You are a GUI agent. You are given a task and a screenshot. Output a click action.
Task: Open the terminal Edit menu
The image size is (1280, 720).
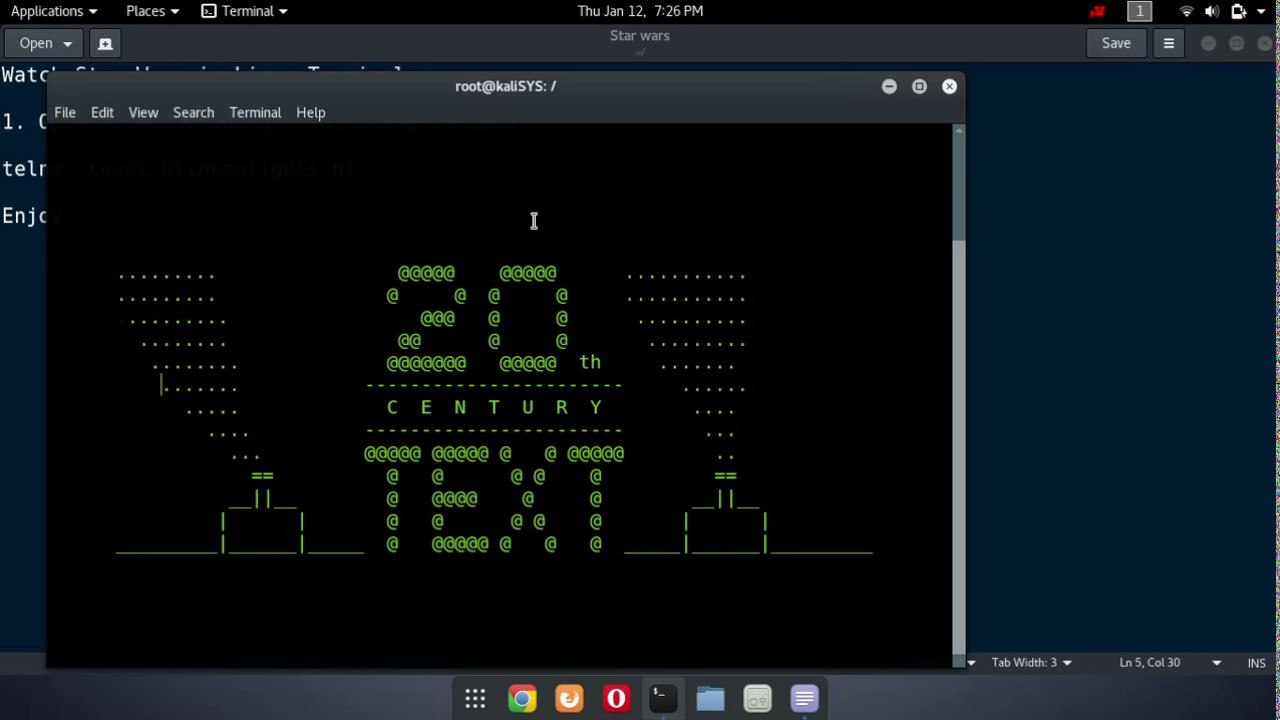tap(102, 112)
